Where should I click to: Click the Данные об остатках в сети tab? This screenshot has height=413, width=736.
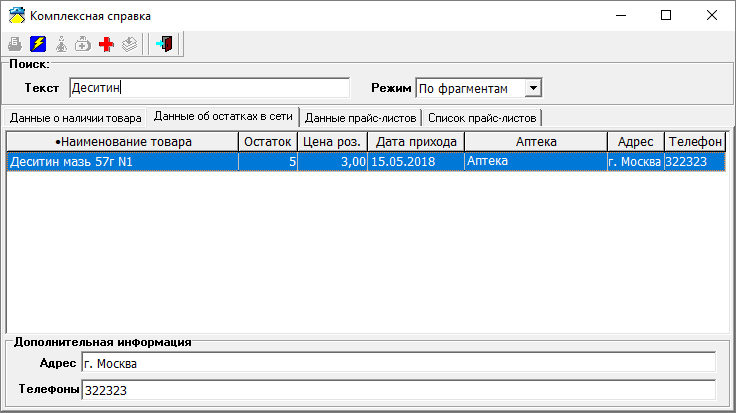click(224, 116)
